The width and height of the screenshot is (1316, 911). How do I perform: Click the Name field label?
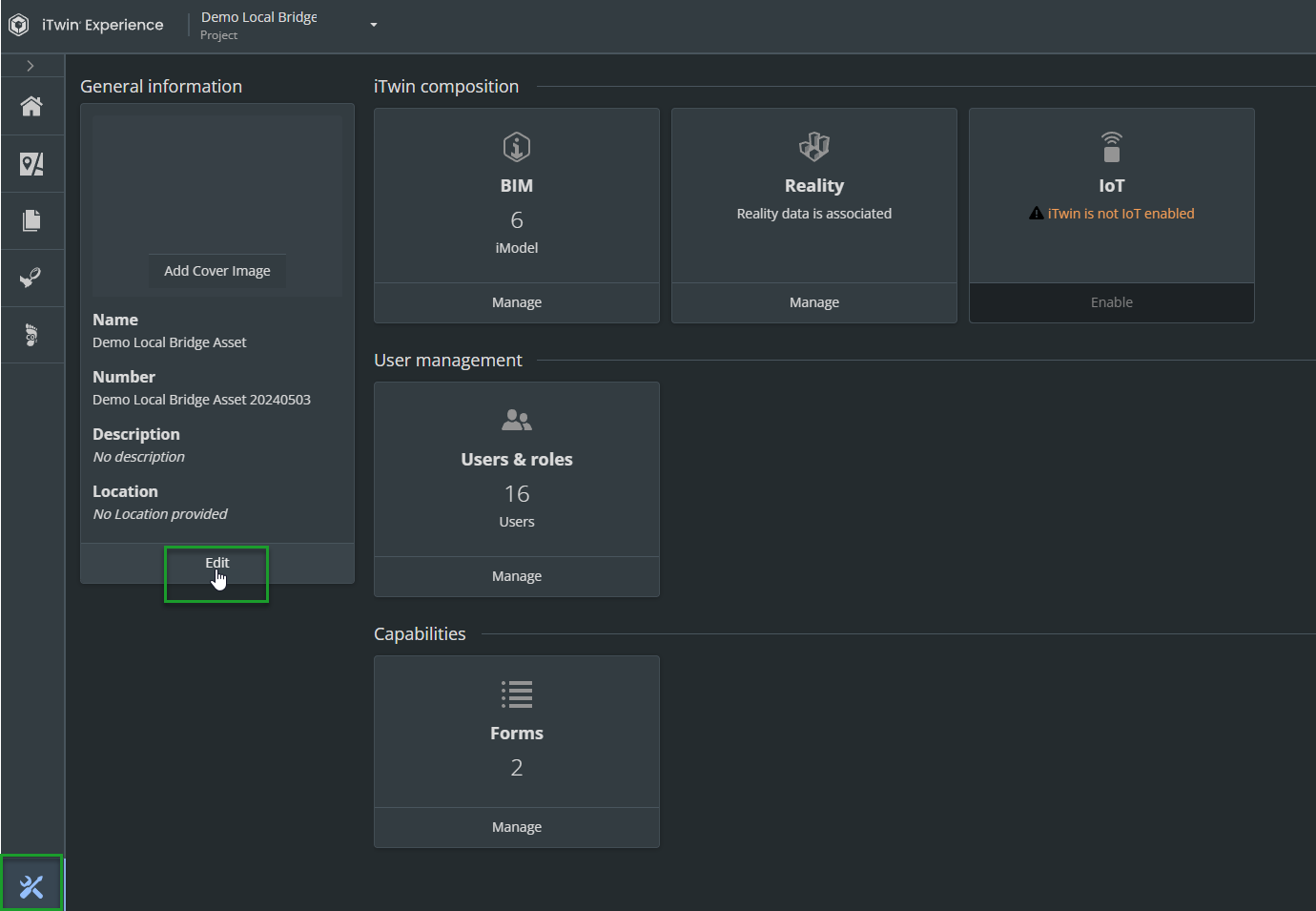pos(115,320)
